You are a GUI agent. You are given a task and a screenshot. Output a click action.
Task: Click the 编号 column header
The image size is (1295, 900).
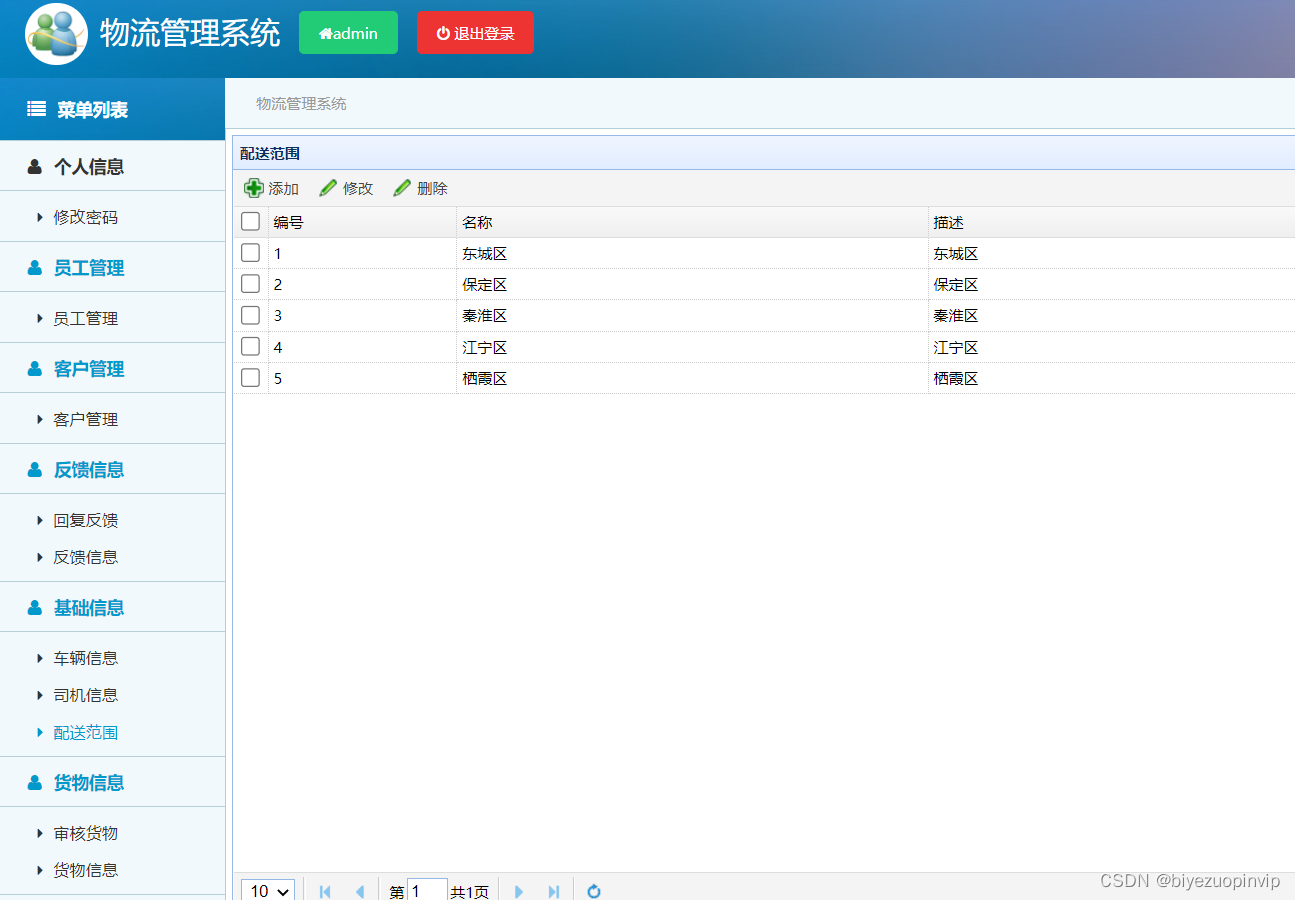(x=362, y=222)
